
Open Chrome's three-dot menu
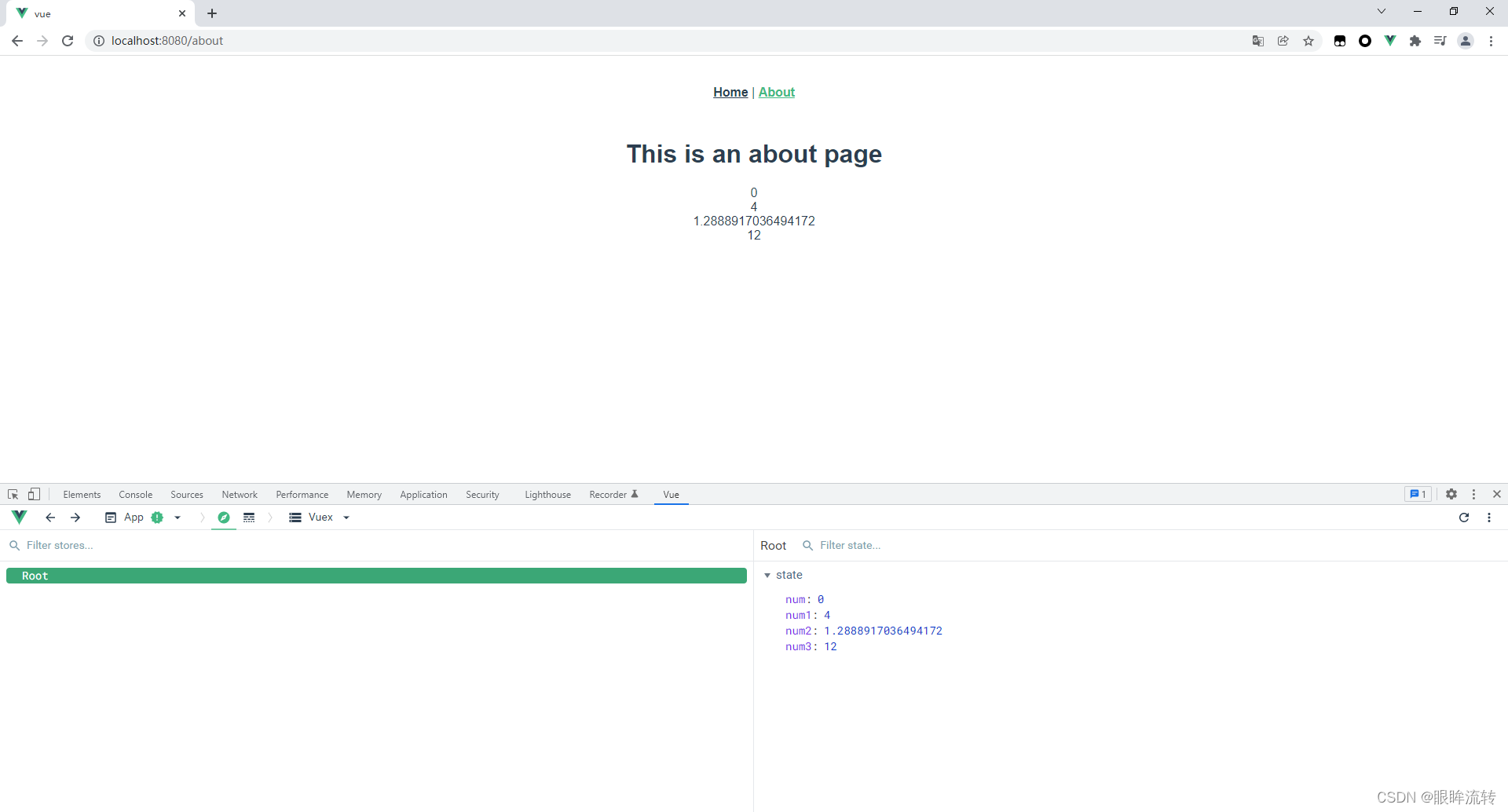point(1491,41)
